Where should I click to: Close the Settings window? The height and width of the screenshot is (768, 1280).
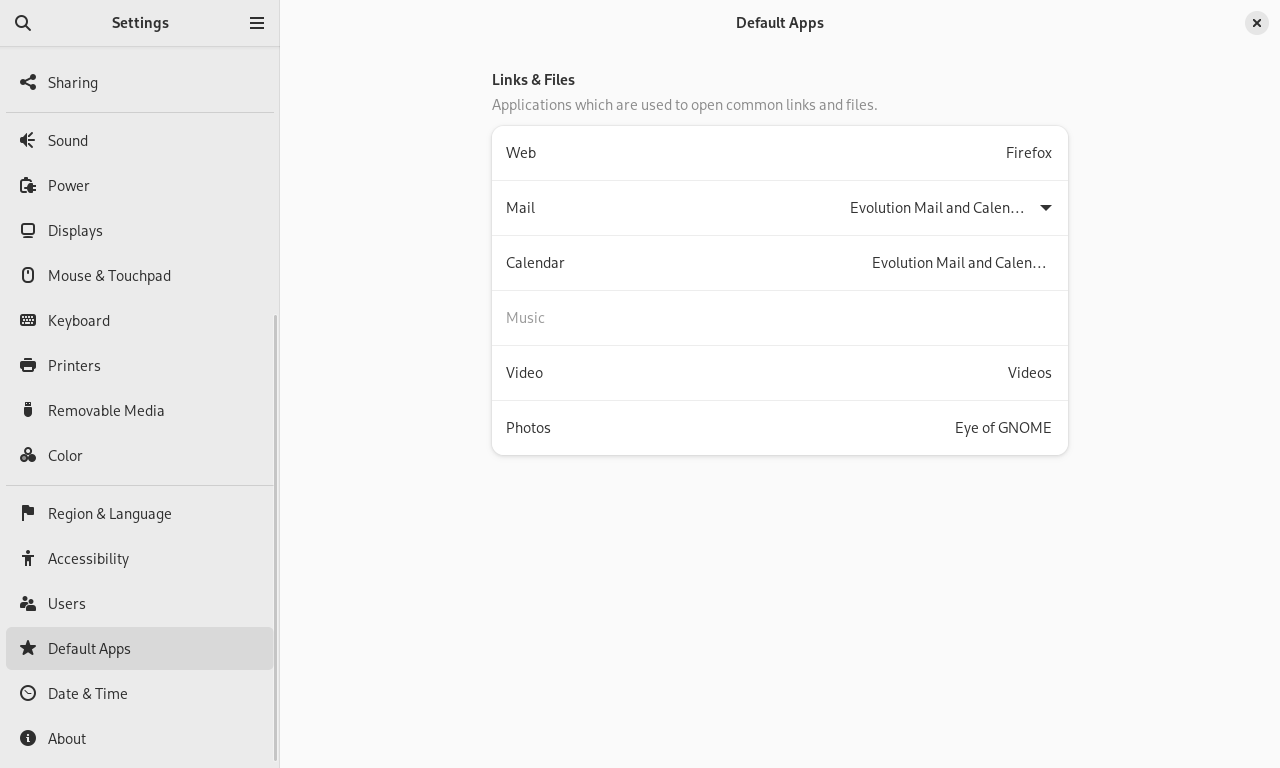pos(1257,23)
